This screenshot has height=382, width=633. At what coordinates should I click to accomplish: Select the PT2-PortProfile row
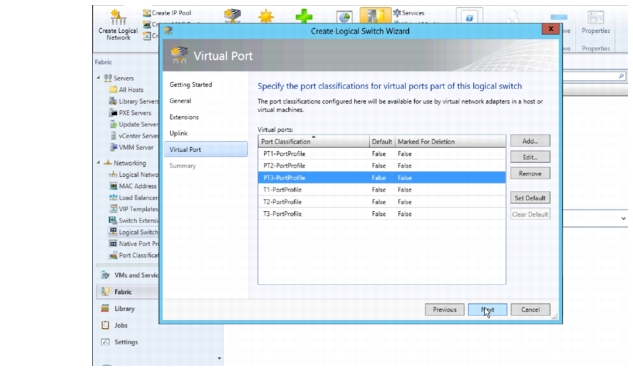[382, 166]
